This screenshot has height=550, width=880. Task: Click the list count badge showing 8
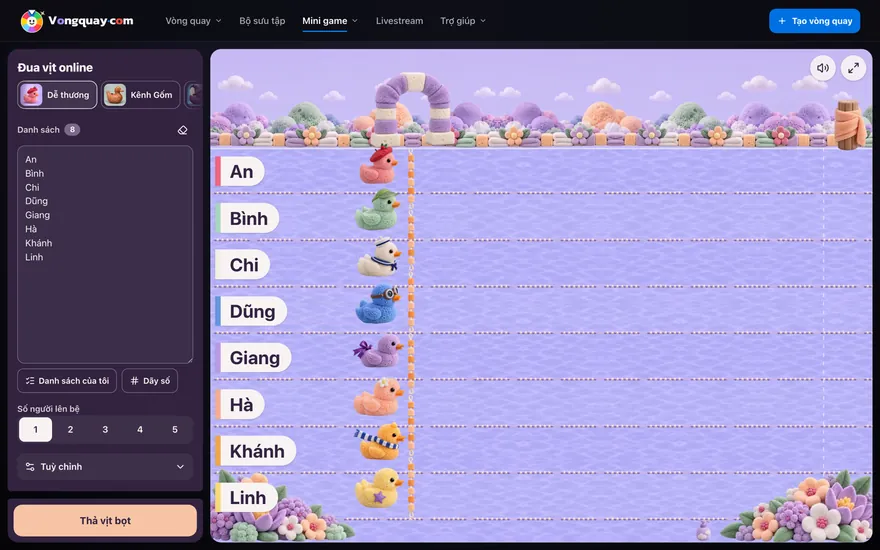pos(72,130)
